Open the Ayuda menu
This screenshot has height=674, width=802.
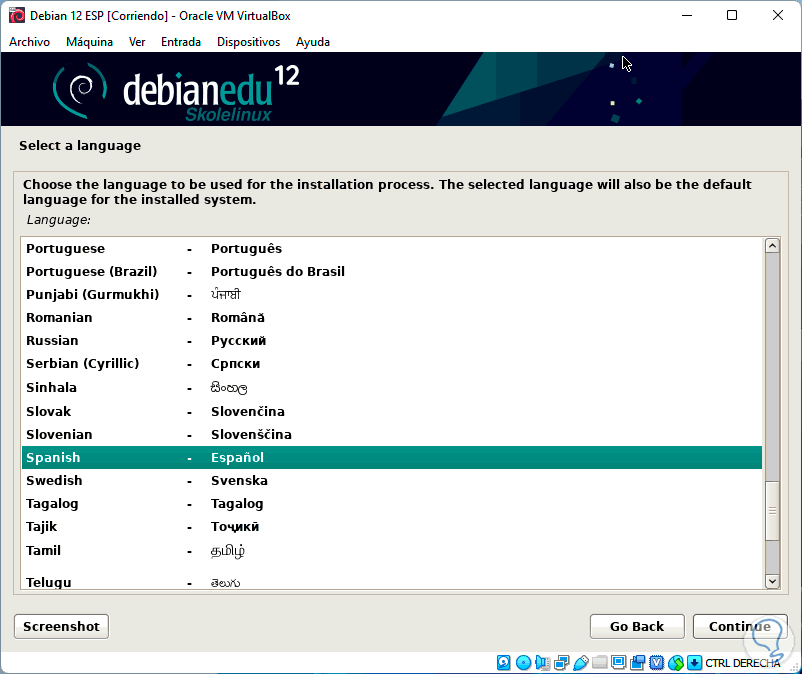313,42
